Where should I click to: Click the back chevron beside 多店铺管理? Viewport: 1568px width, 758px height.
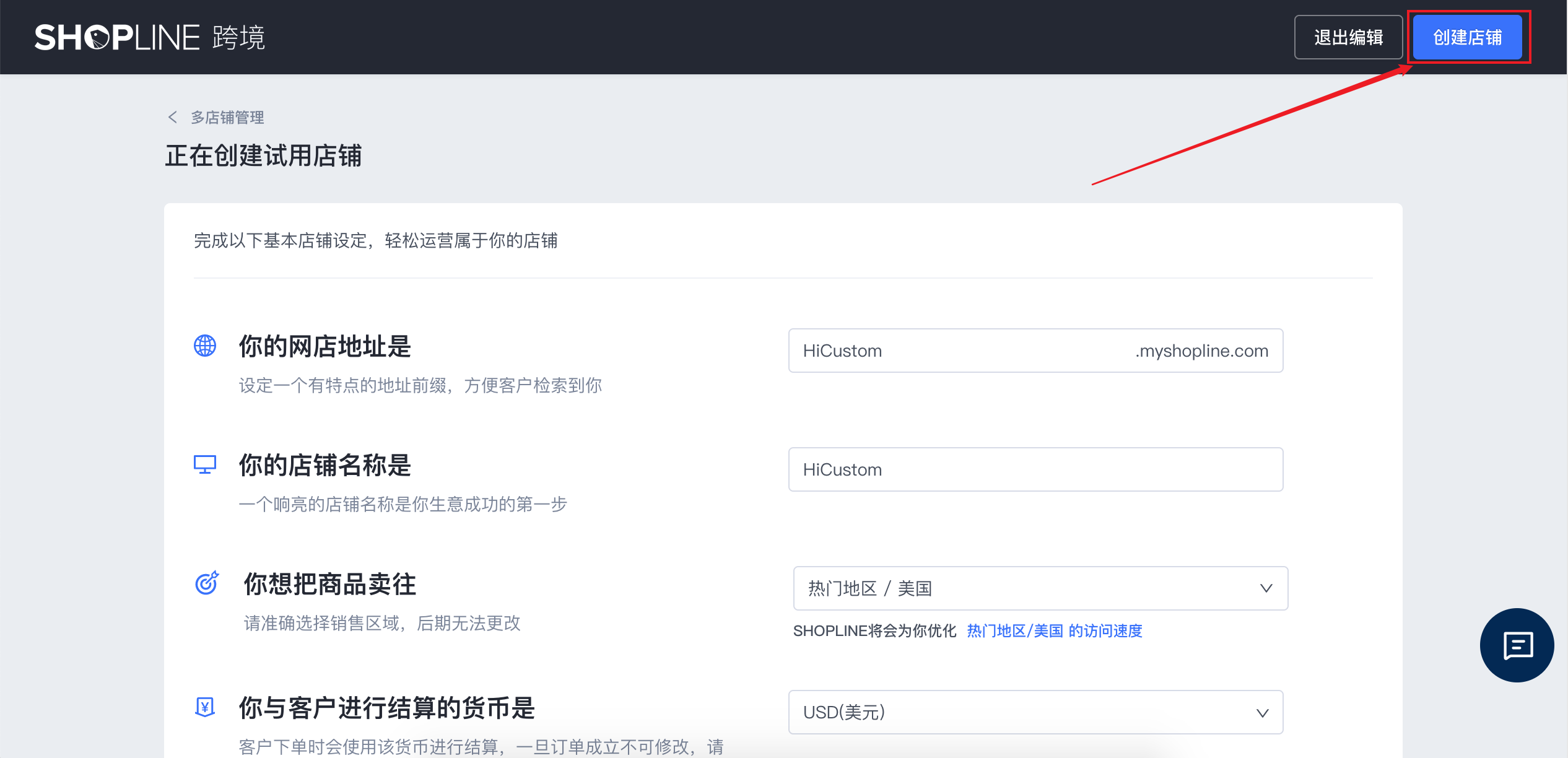pyautogui.click(x=173, y=117)
